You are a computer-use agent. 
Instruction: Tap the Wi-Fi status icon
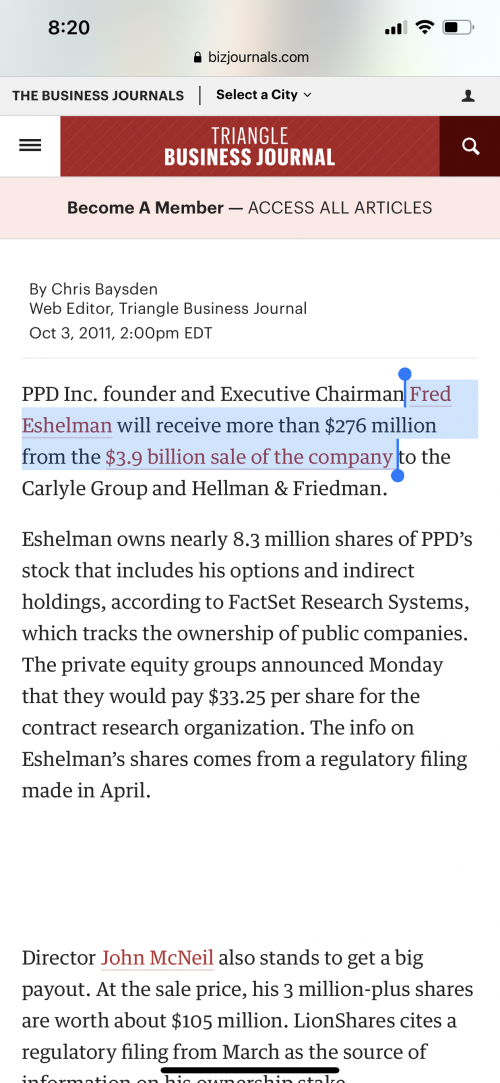coord(425,28)
